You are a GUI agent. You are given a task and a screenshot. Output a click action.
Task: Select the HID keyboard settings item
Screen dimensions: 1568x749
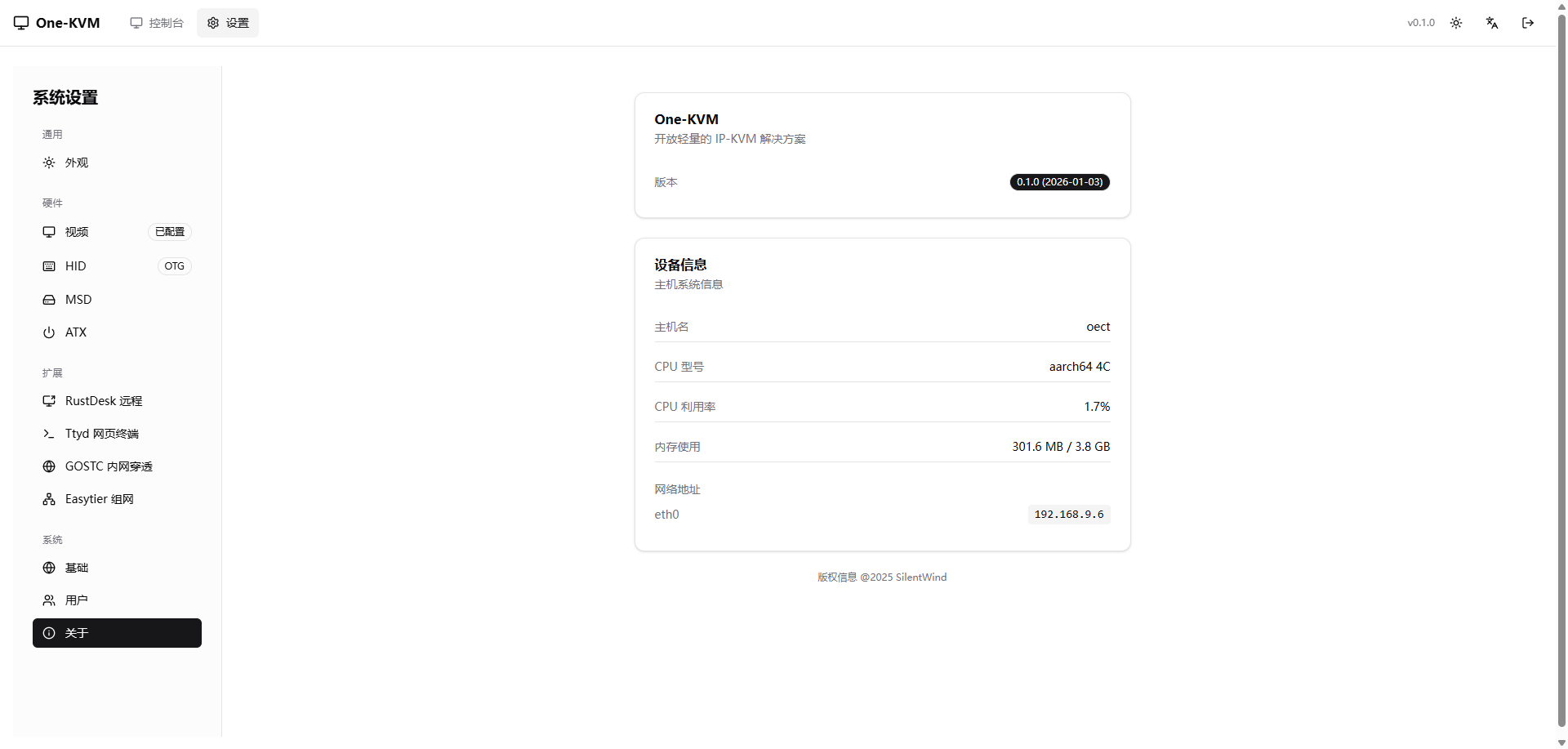tap(75, 266)
